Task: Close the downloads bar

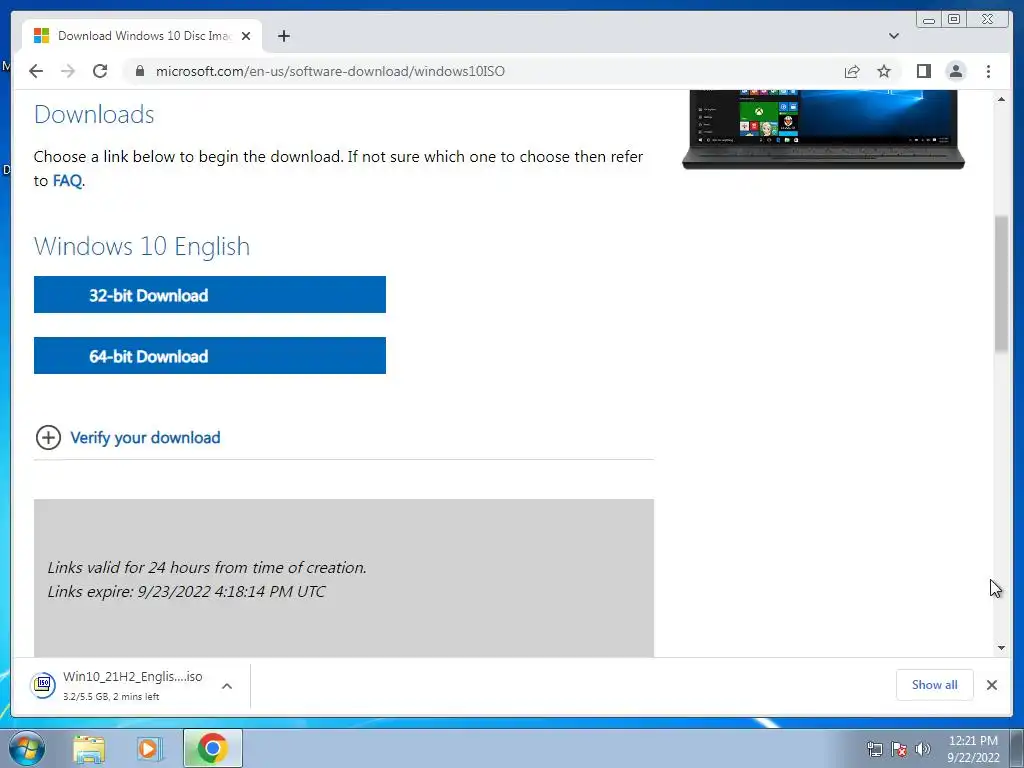Action: click(x=991, y=684)
